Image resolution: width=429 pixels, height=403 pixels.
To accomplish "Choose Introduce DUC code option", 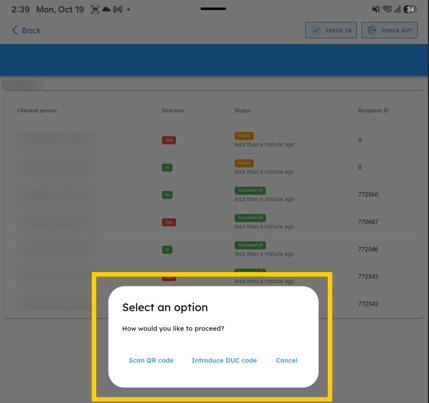I will pyautogui.click(x=224, y=360).
